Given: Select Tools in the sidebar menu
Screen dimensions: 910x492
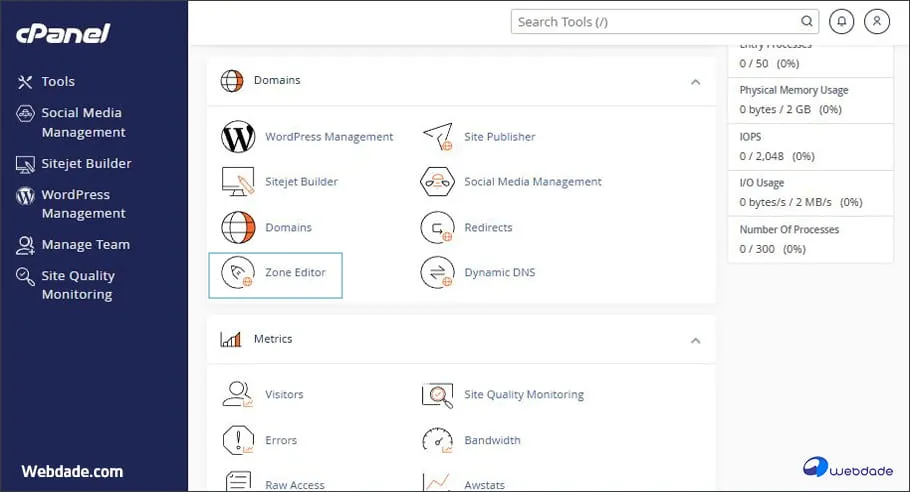Looking at the screenshot, I should 58,82.
